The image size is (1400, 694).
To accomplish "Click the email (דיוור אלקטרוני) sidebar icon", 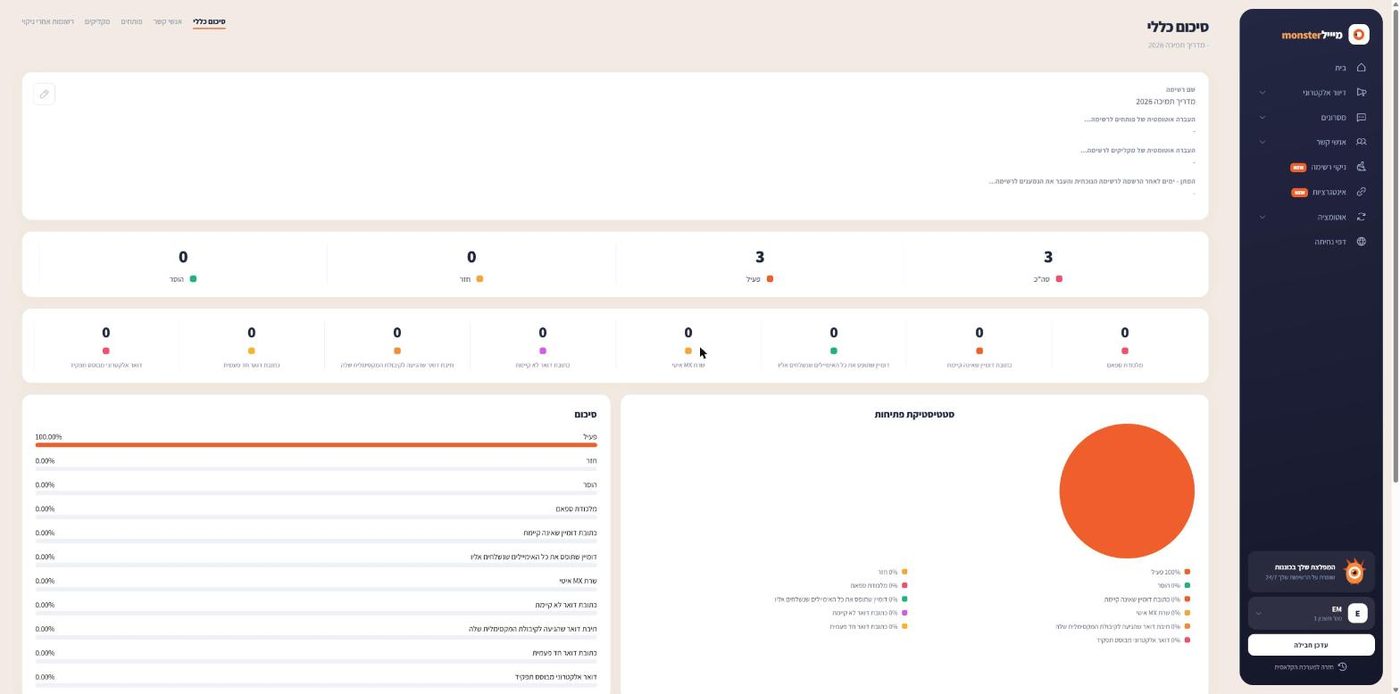I will tap(1361, 93).
